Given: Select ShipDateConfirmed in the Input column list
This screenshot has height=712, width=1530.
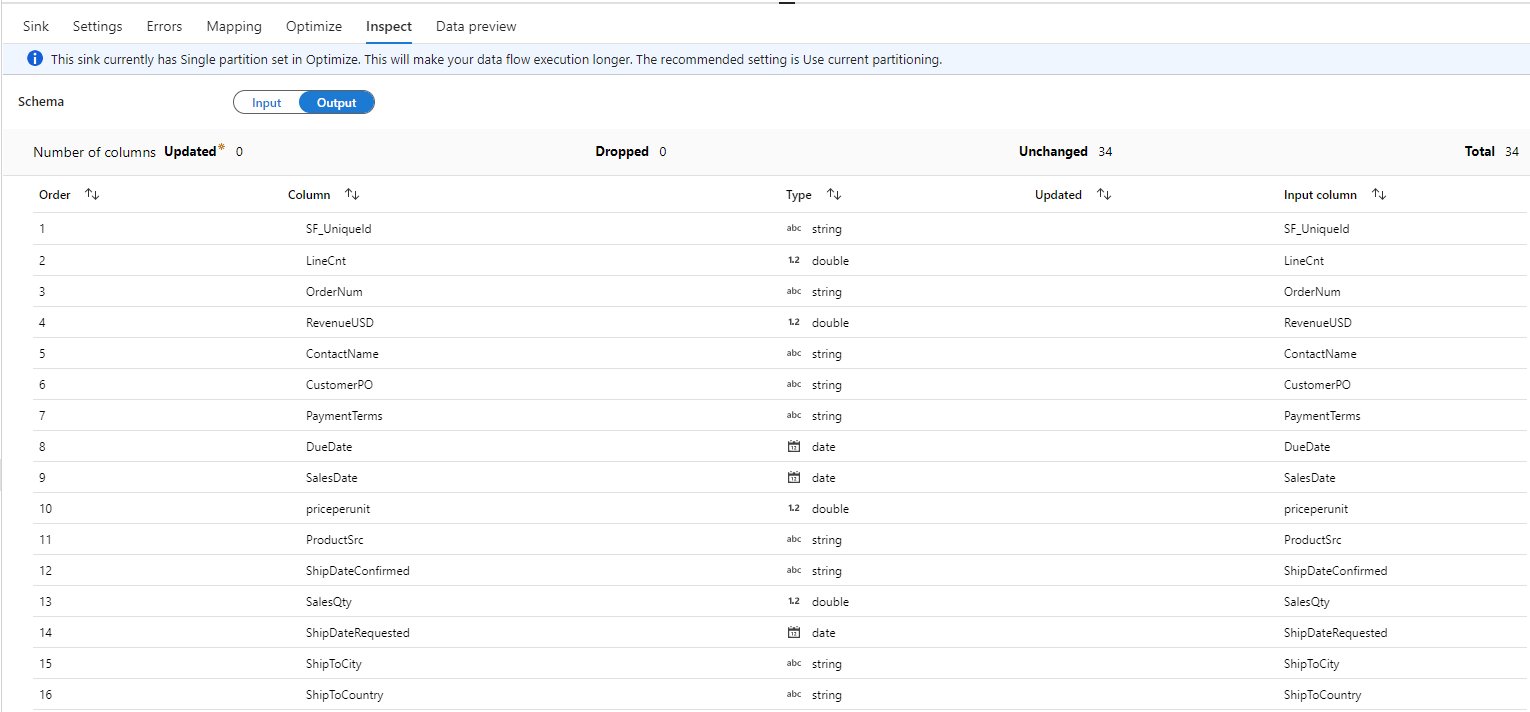Looking at the screenshot, I should click(1335, 571).
